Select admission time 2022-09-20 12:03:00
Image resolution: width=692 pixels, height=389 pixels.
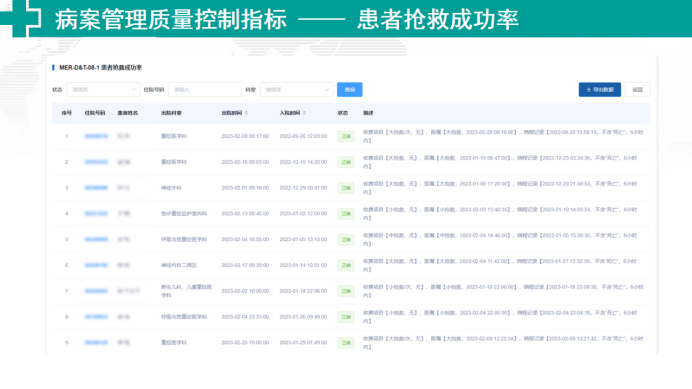[x=303, y=136]
